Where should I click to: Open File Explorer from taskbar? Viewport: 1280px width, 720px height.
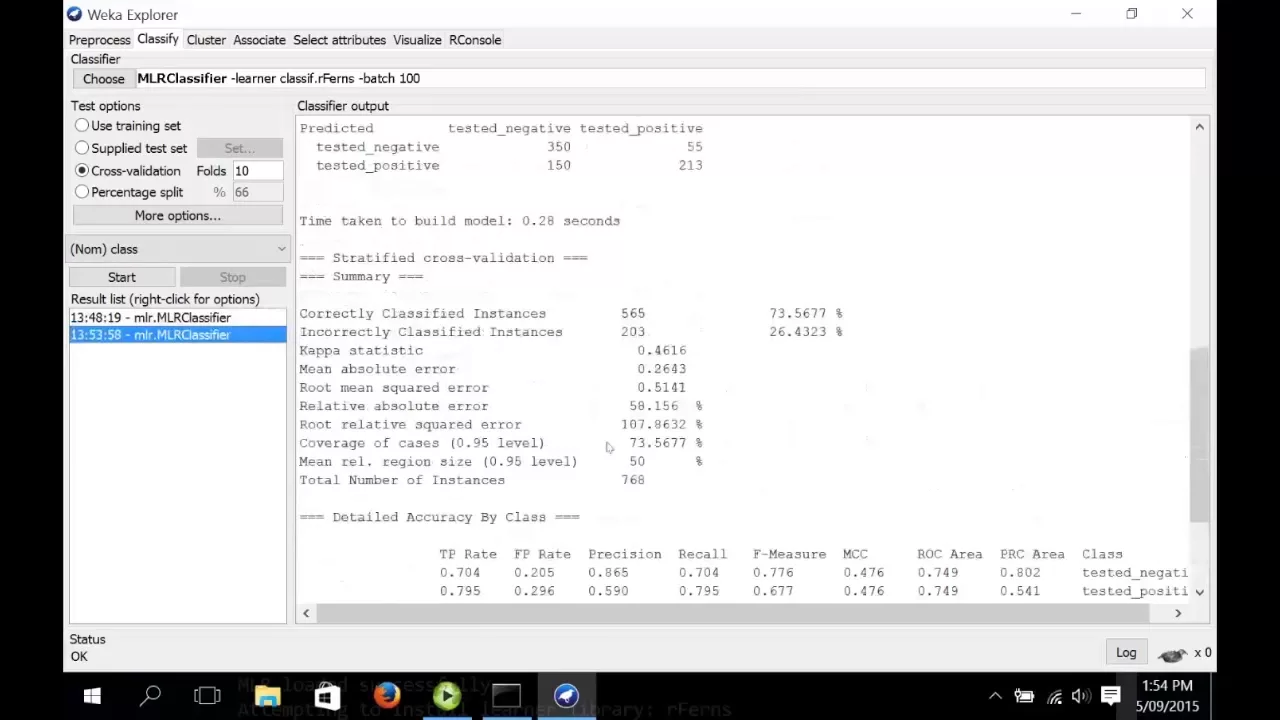267,696
